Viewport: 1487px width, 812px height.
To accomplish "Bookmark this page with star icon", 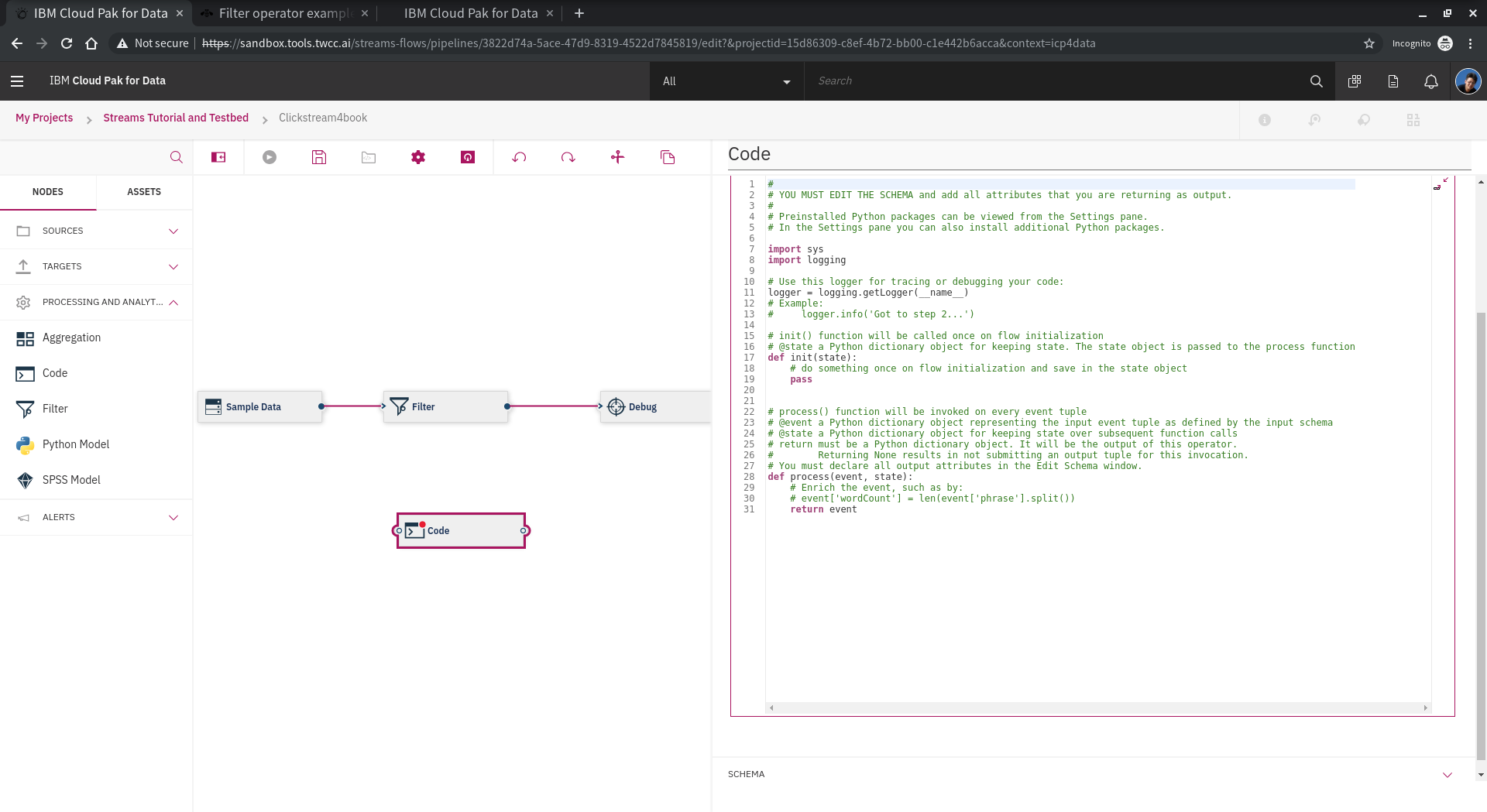I will [x=1369, y=43].
